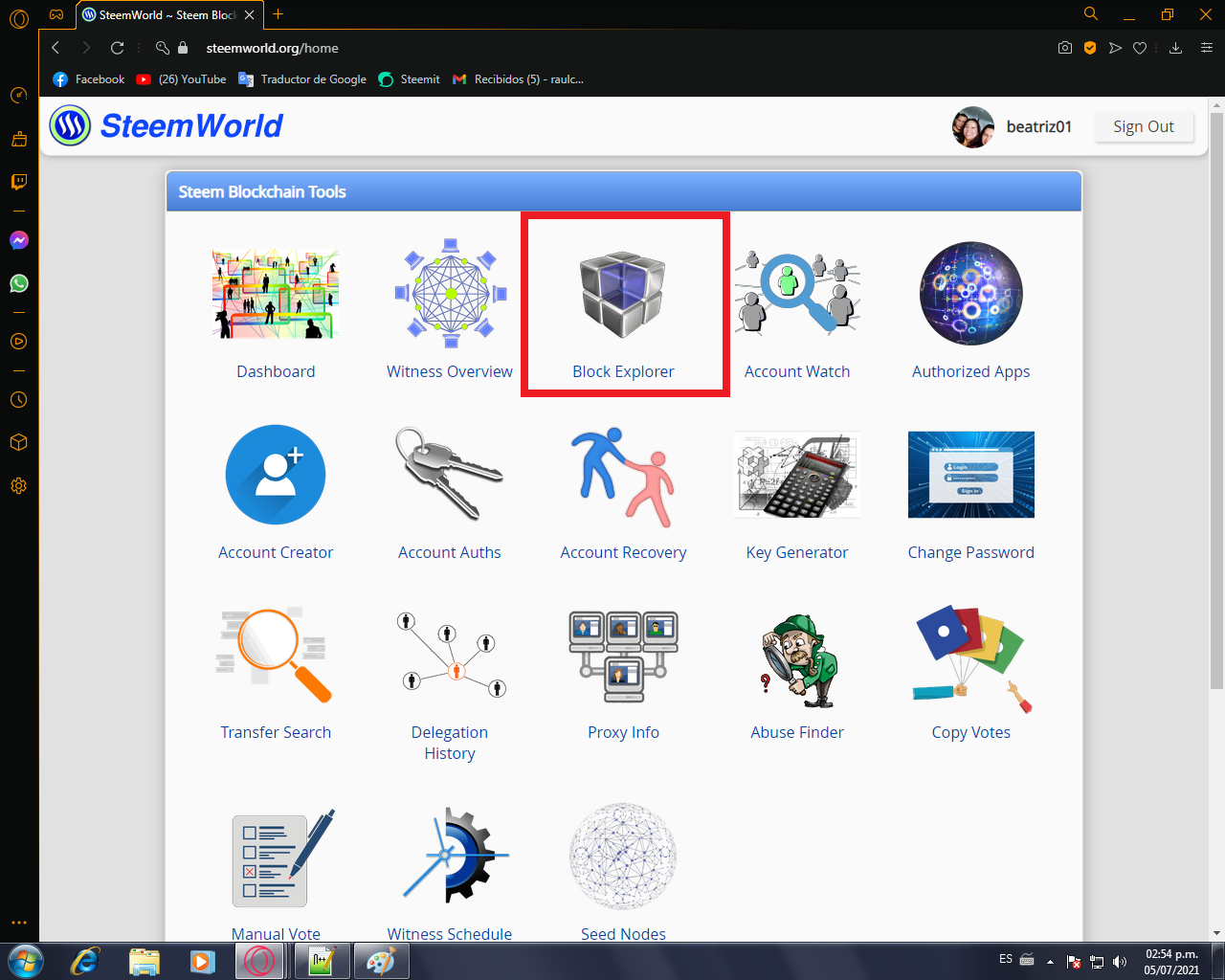The width and height of the screenshot is (1225, 980).
Task: Click the SteemWorld logo
Action: point(167,125)
